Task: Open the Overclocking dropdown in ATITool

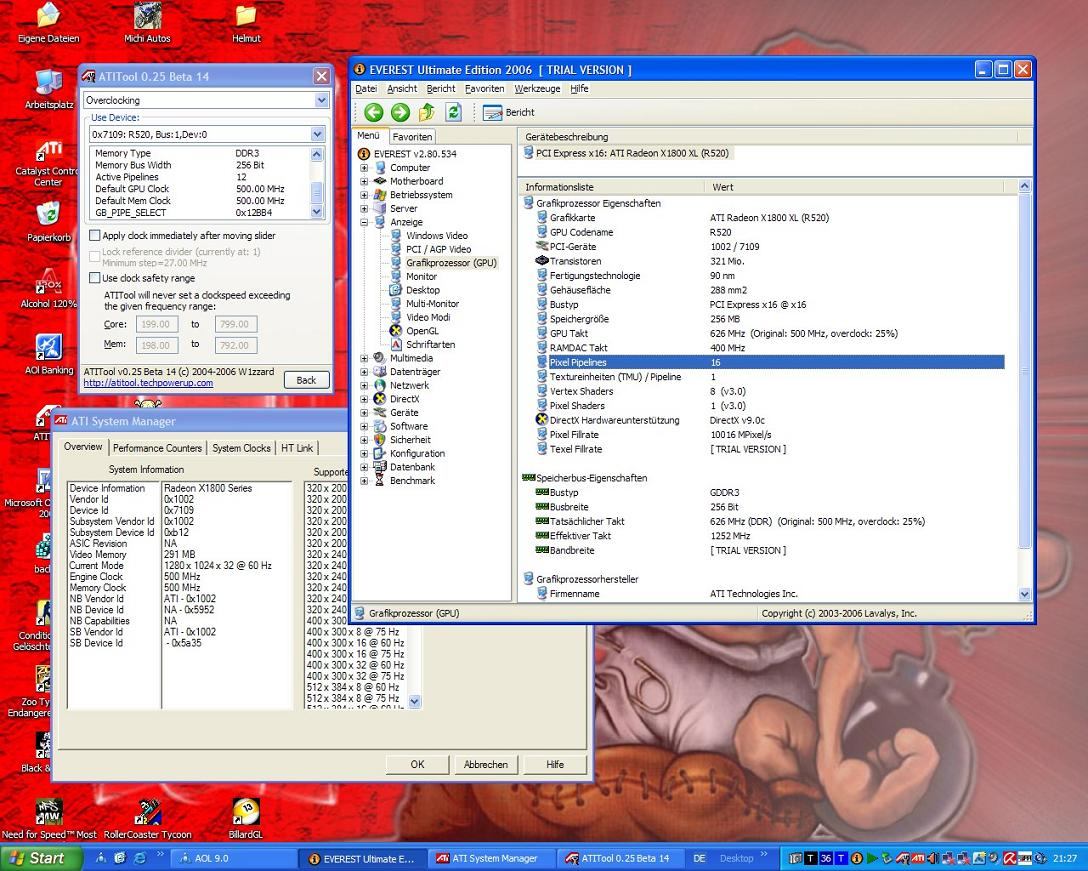Action: pyautogui.click(x=321, y=101)
